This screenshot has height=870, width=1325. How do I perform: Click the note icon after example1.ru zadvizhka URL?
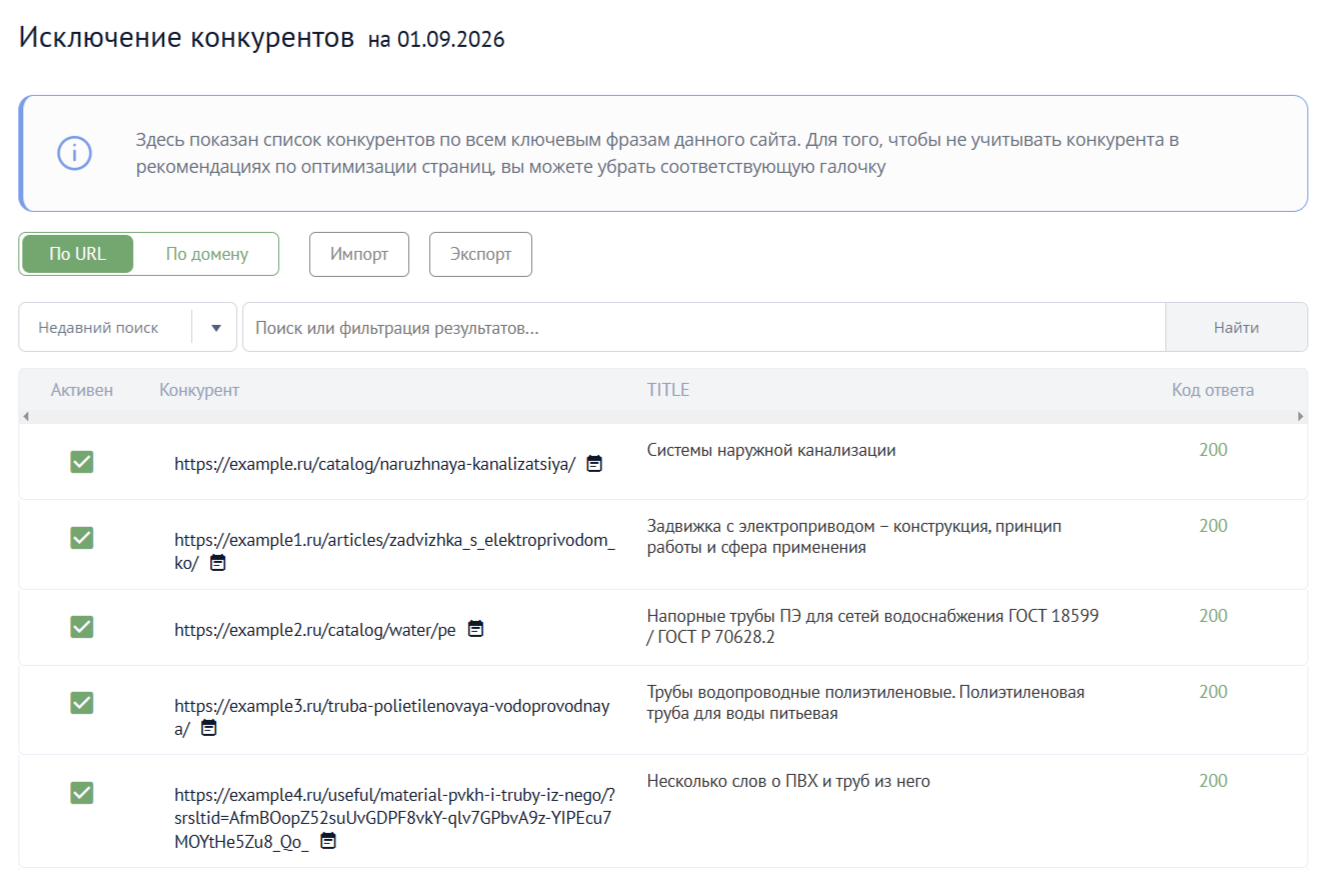(x=217, y=563)
